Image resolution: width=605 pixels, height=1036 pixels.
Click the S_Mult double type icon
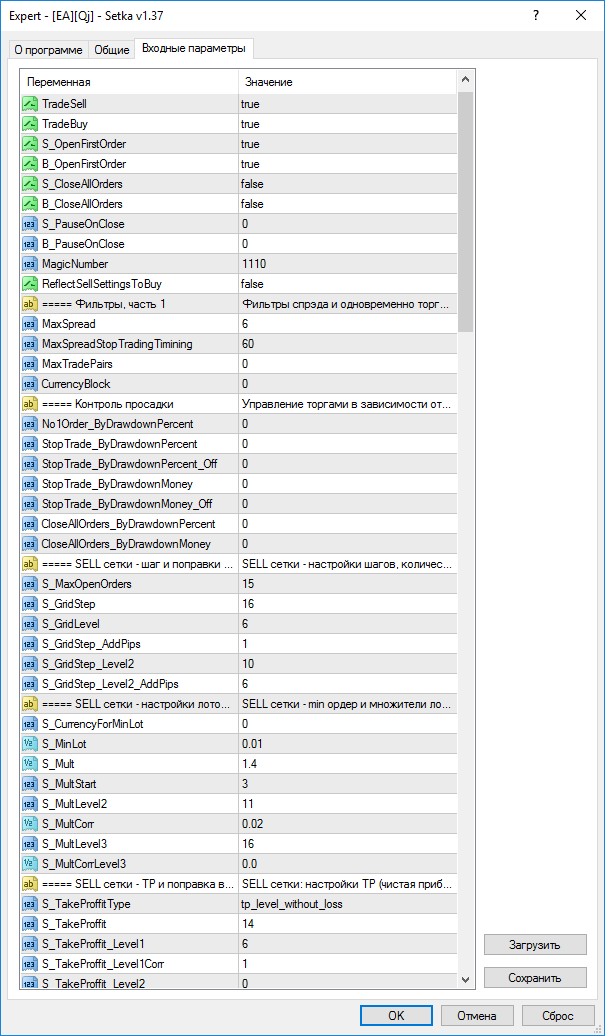point(30,764)
